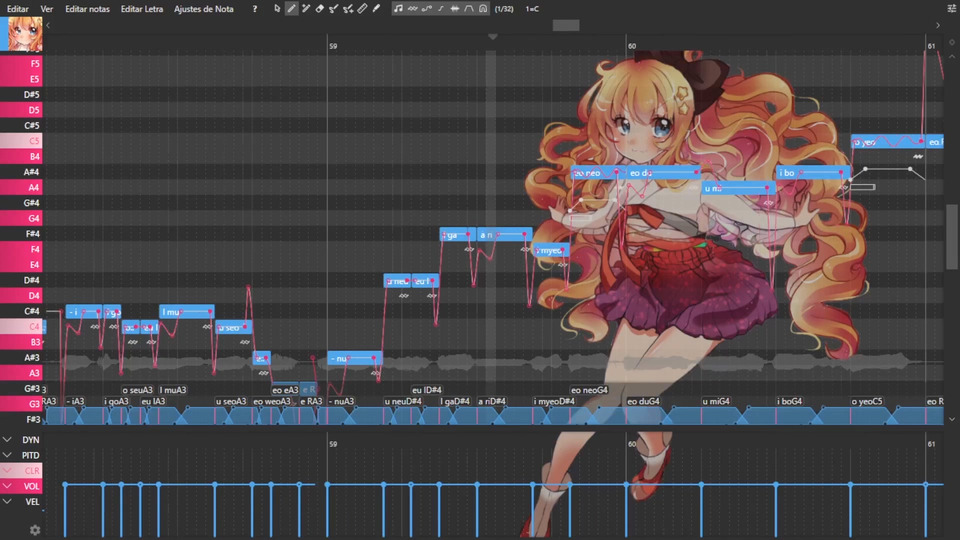The width and height of the screenshot is (960, 540).
Task: Open the Editar notas menu
Action: point(88,9)
